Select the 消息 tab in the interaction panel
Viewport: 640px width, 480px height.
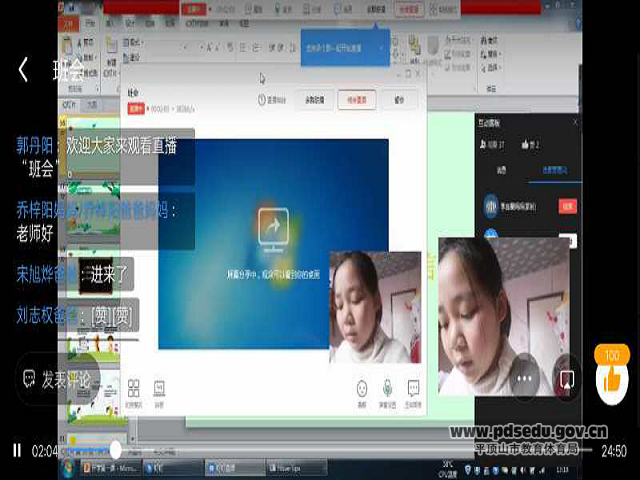coord(502,172)
